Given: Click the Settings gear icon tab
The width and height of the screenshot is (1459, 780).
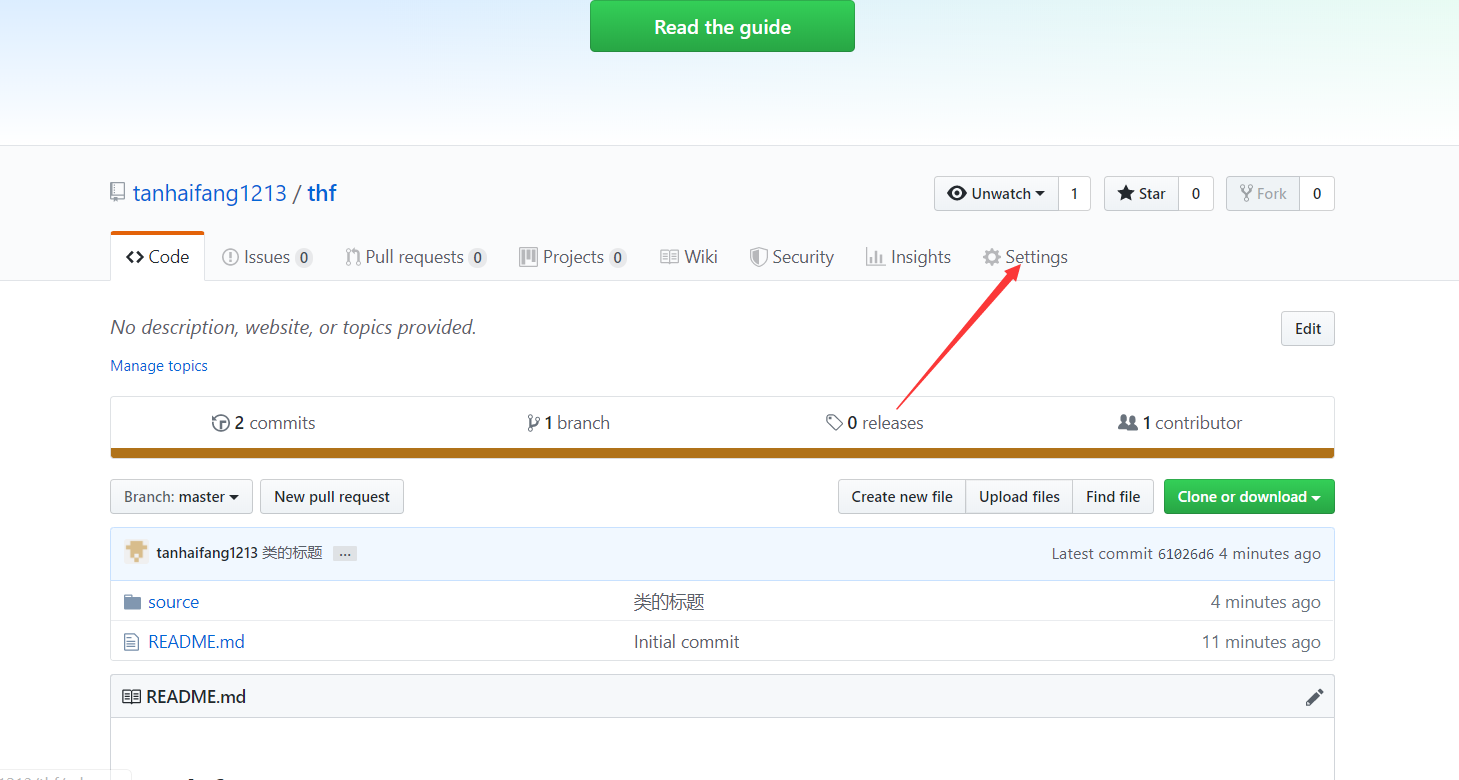Looking at the screenshot, I should tap(1025, 257).
